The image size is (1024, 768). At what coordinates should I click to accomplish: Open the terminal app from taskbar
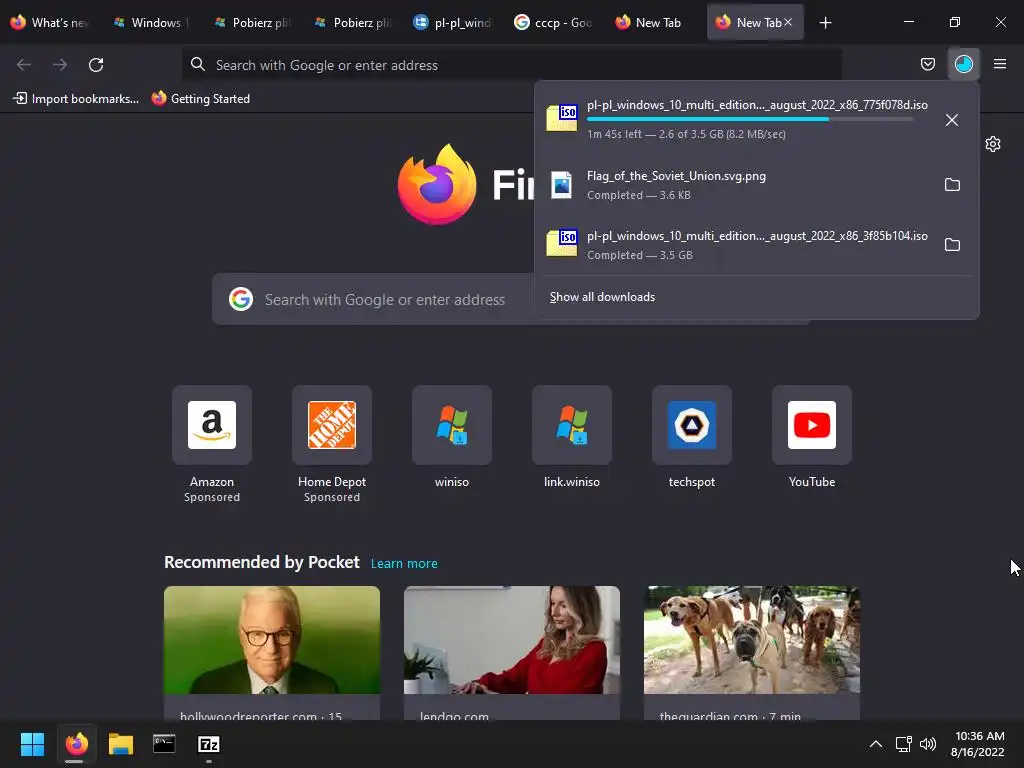(x=164, y=744)
